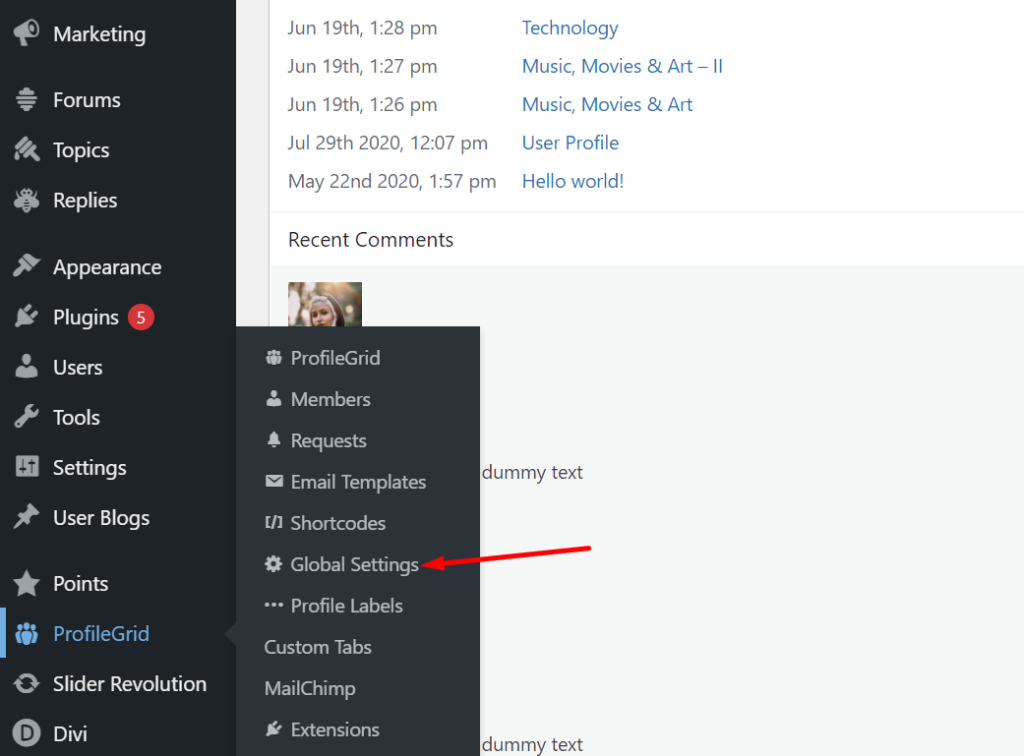The height and width of the screenshot is (756, 1024).
Task: Select the Appearance paintbrush icon
Action: pos(28,266)
